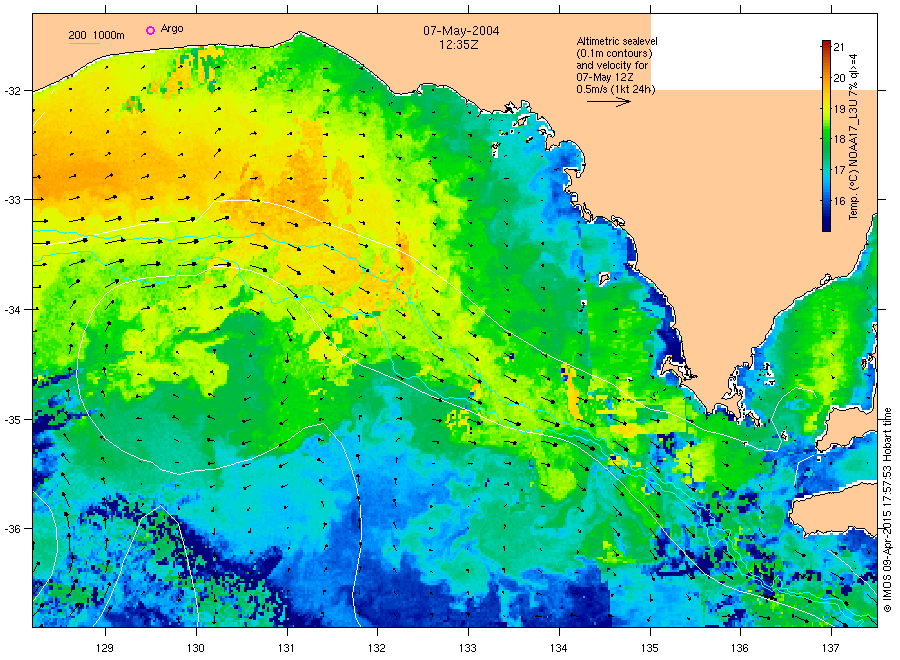Click longitude label 131

[x=286, y=649]
